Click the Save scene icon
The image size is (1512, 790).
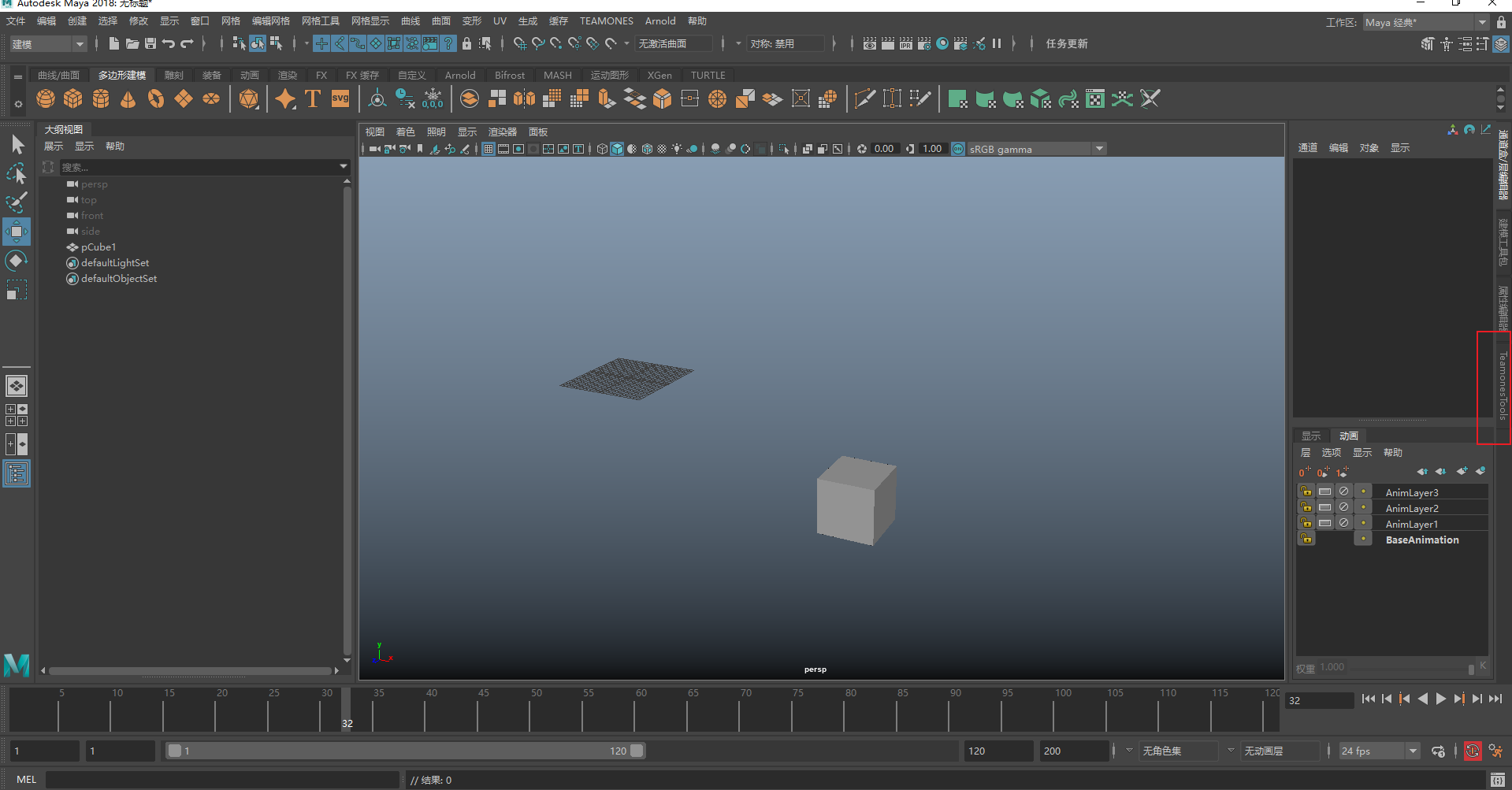pos(150,44)
